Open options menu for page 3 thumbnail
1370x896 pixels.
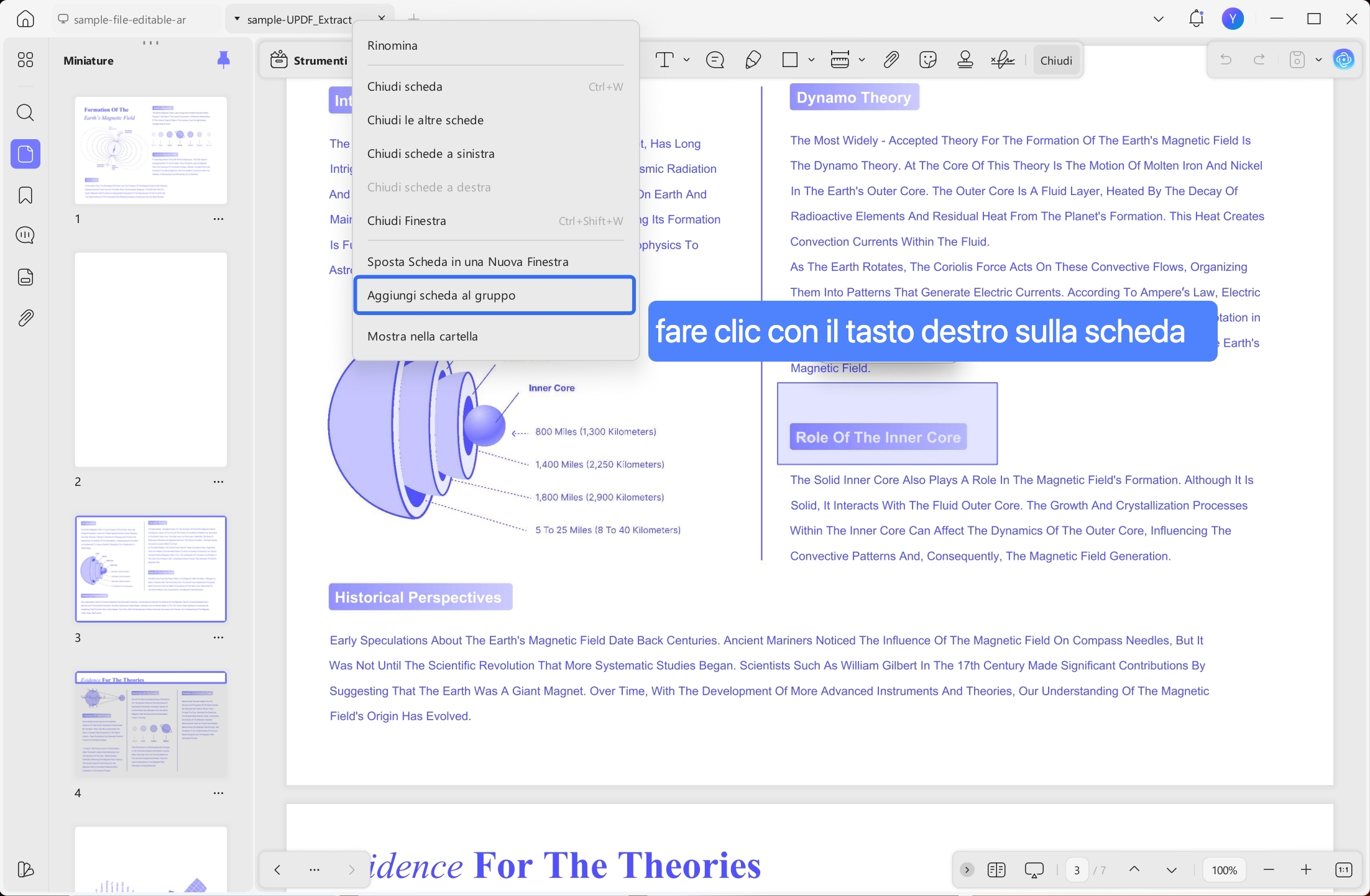[x=218, y=638]
